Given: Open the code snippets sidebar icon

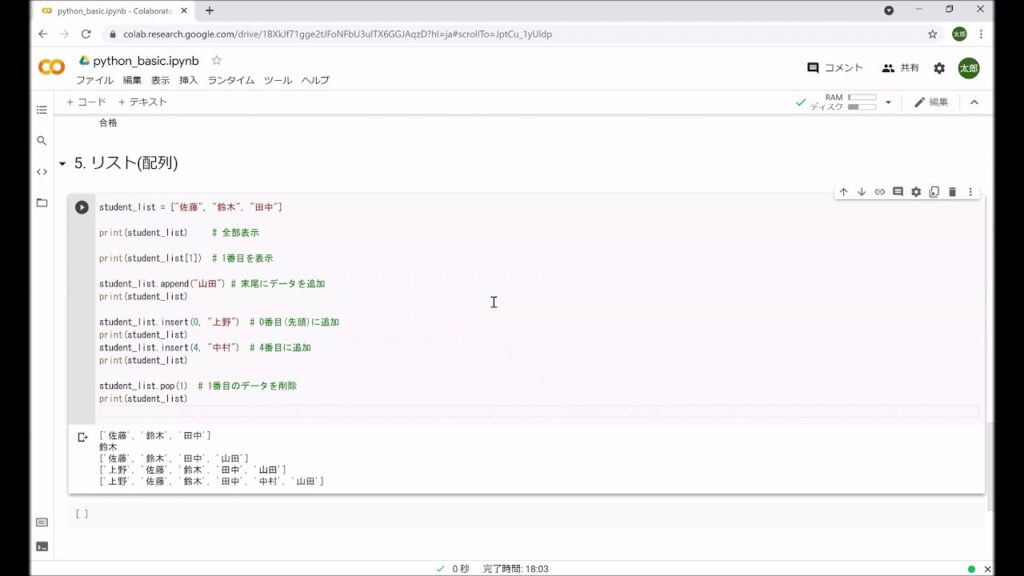Looking at the screenshot, I should [41, 172].
